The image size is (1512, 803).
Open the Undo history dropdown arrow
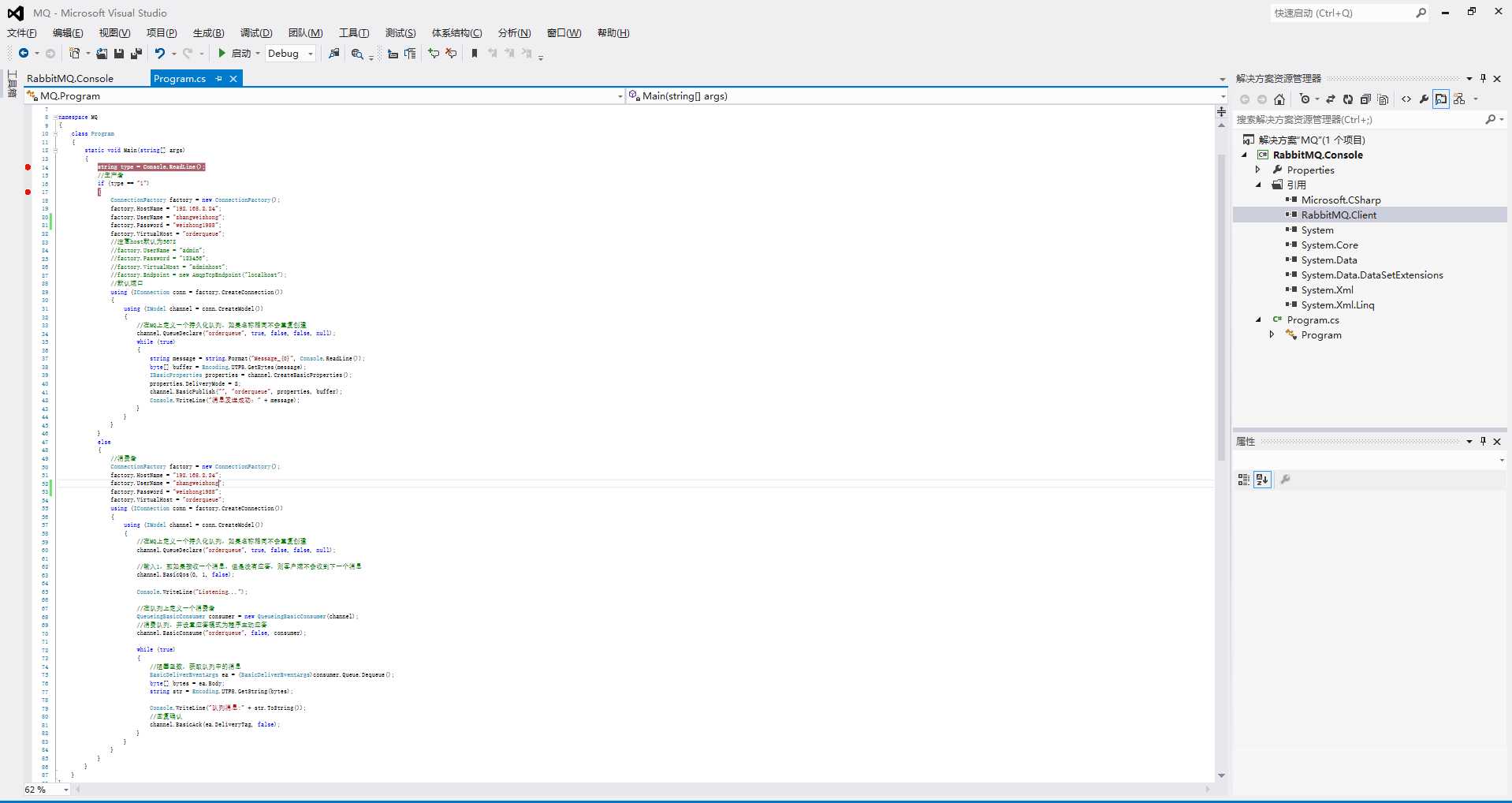[173, 54]
